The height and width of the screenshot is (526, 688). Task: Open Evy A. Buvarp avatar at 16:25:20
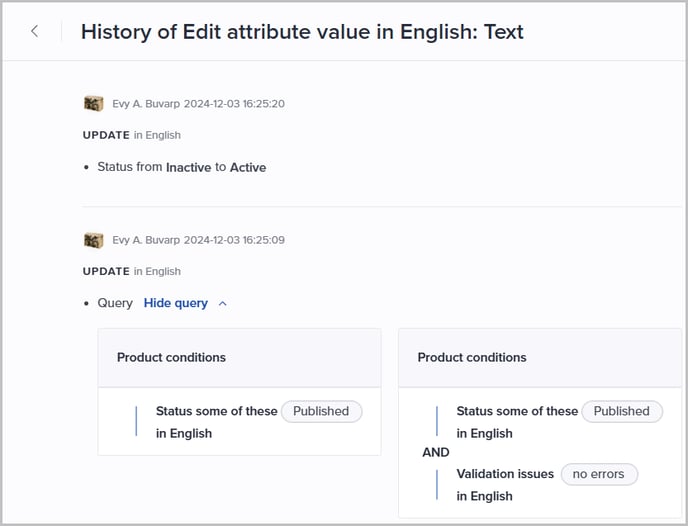[93, 104]
